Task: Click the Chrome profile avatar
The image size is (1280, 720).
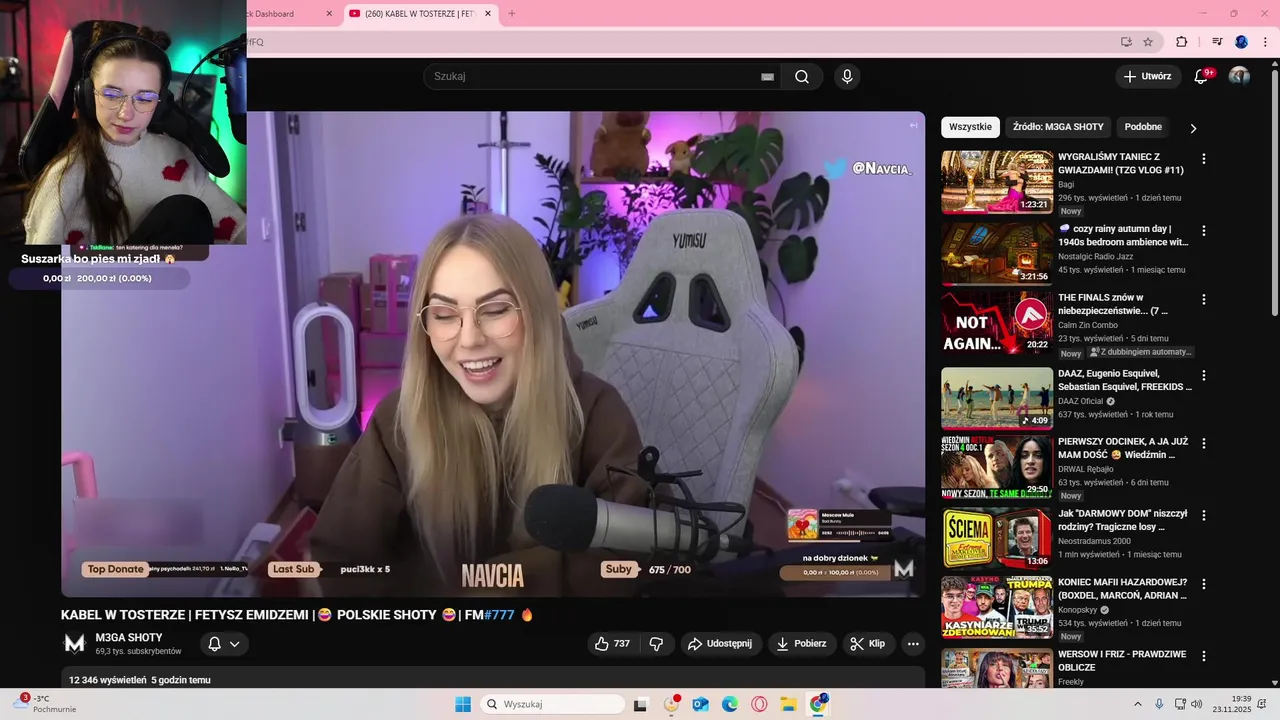Action: pyautogui.click(x=1241, y=42)
